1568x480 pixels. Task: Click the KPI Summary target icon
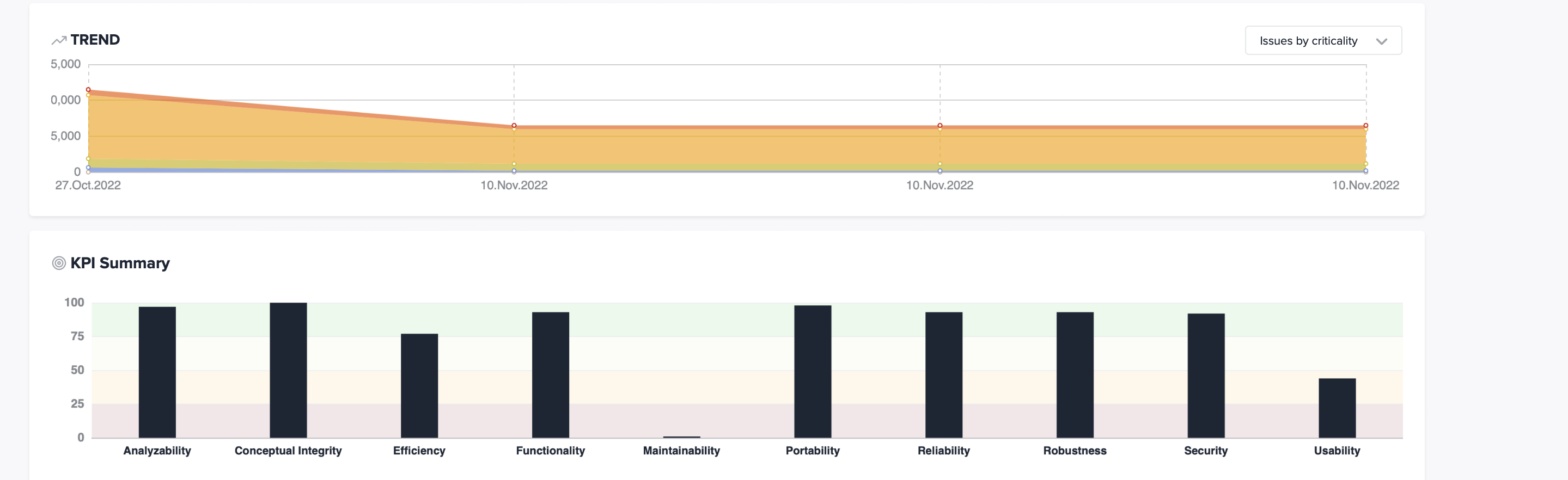click(59, 263)
